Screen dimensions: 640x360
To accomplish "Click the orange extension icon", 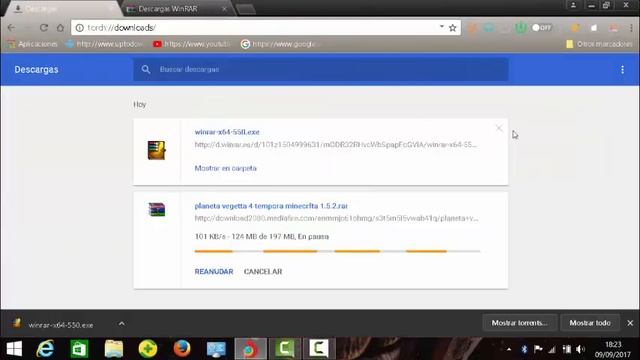I will [473, 28].
